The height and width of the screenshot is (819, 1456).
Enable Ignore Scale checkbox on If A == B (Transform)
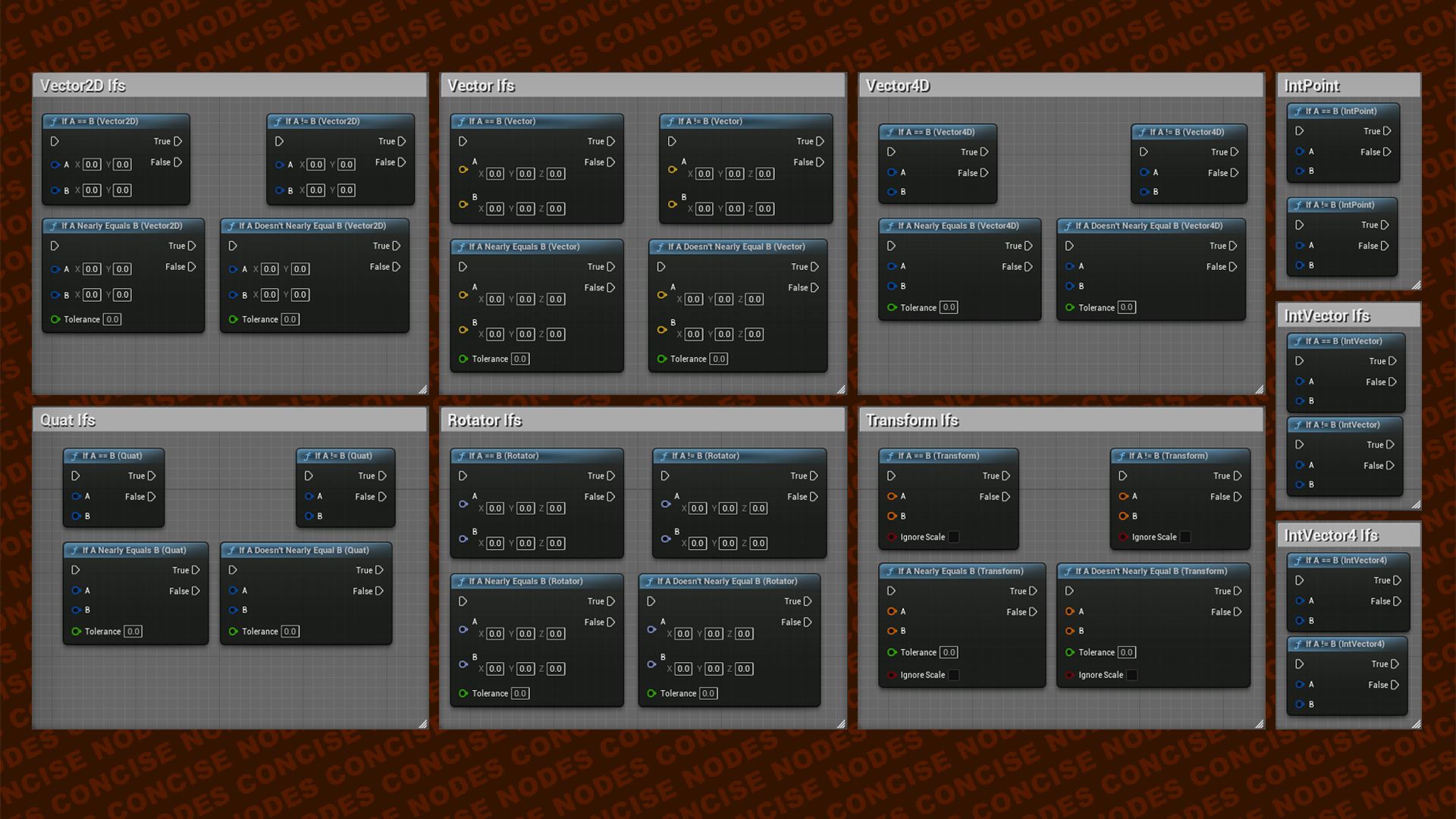(954, 538)
